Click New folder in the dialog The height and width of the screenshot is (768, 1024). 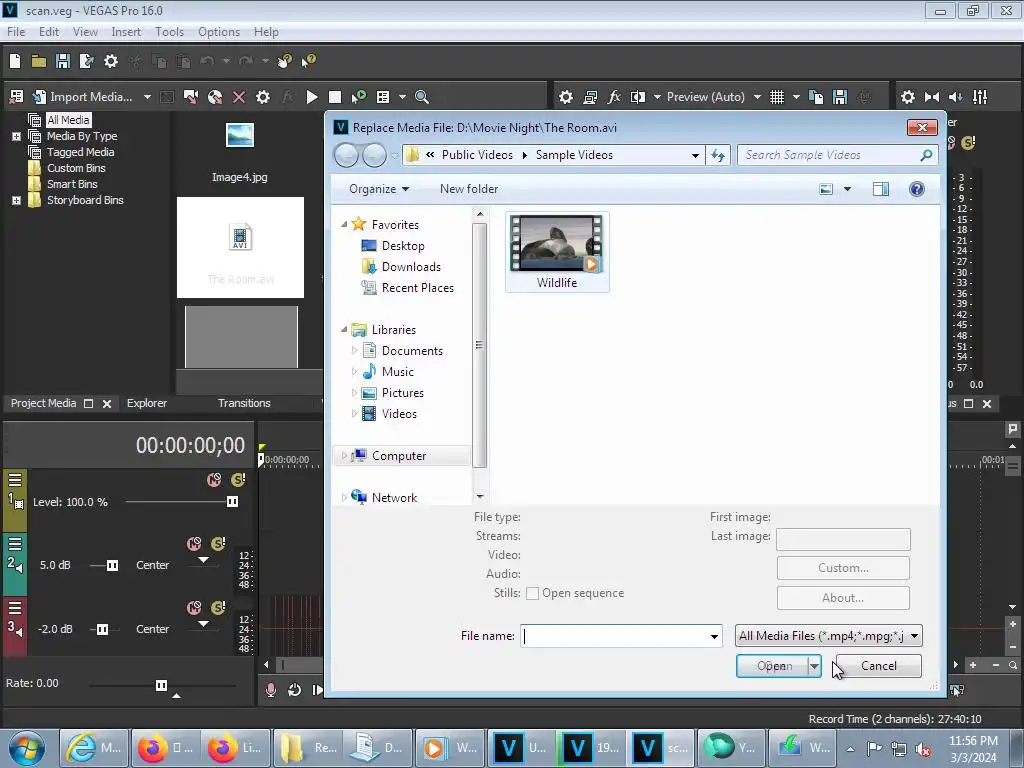[x=469, y=189]
